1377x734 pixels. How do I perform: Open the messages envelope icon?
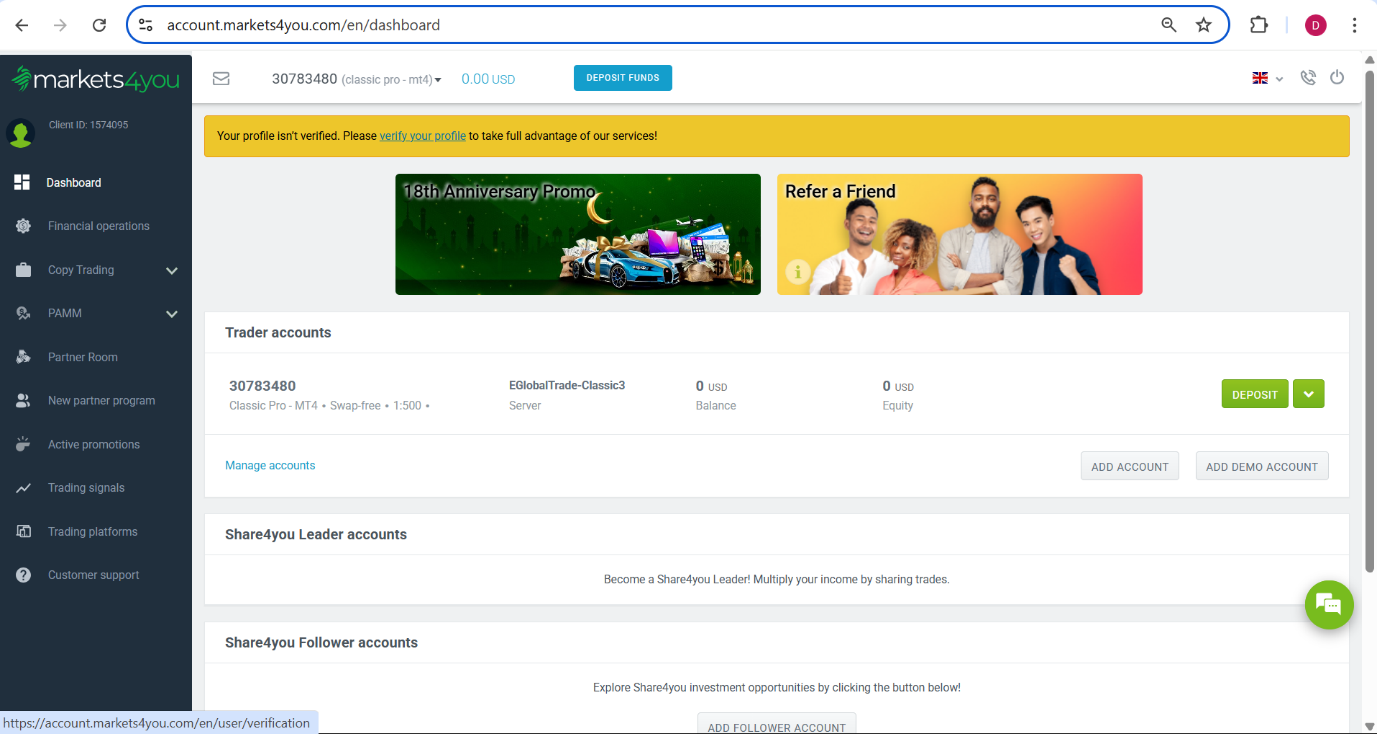[x=221, y=78]
